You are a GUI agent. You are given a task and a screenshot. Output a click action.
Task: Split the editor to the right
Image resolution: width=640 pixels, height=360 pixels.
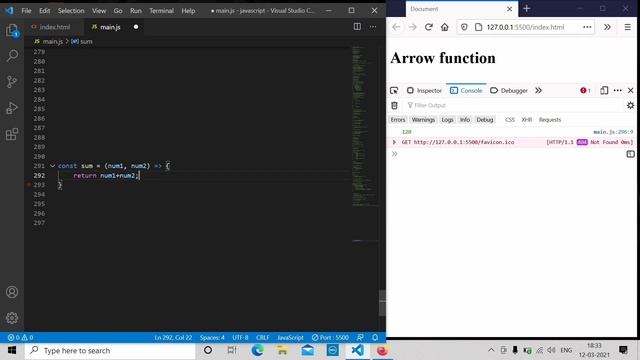click(x=357, y=27)
